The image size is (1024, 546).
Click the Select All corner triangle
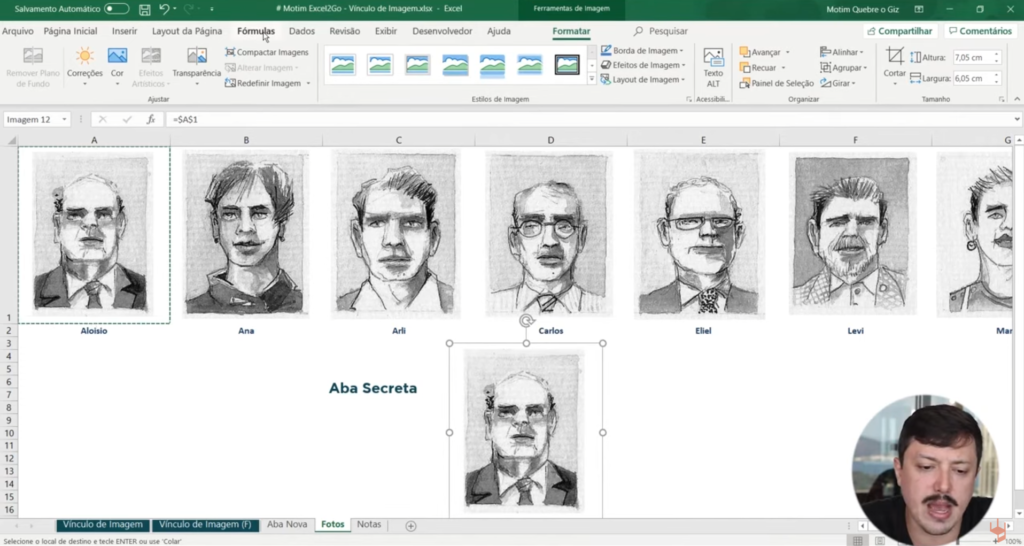click(11, 140)
